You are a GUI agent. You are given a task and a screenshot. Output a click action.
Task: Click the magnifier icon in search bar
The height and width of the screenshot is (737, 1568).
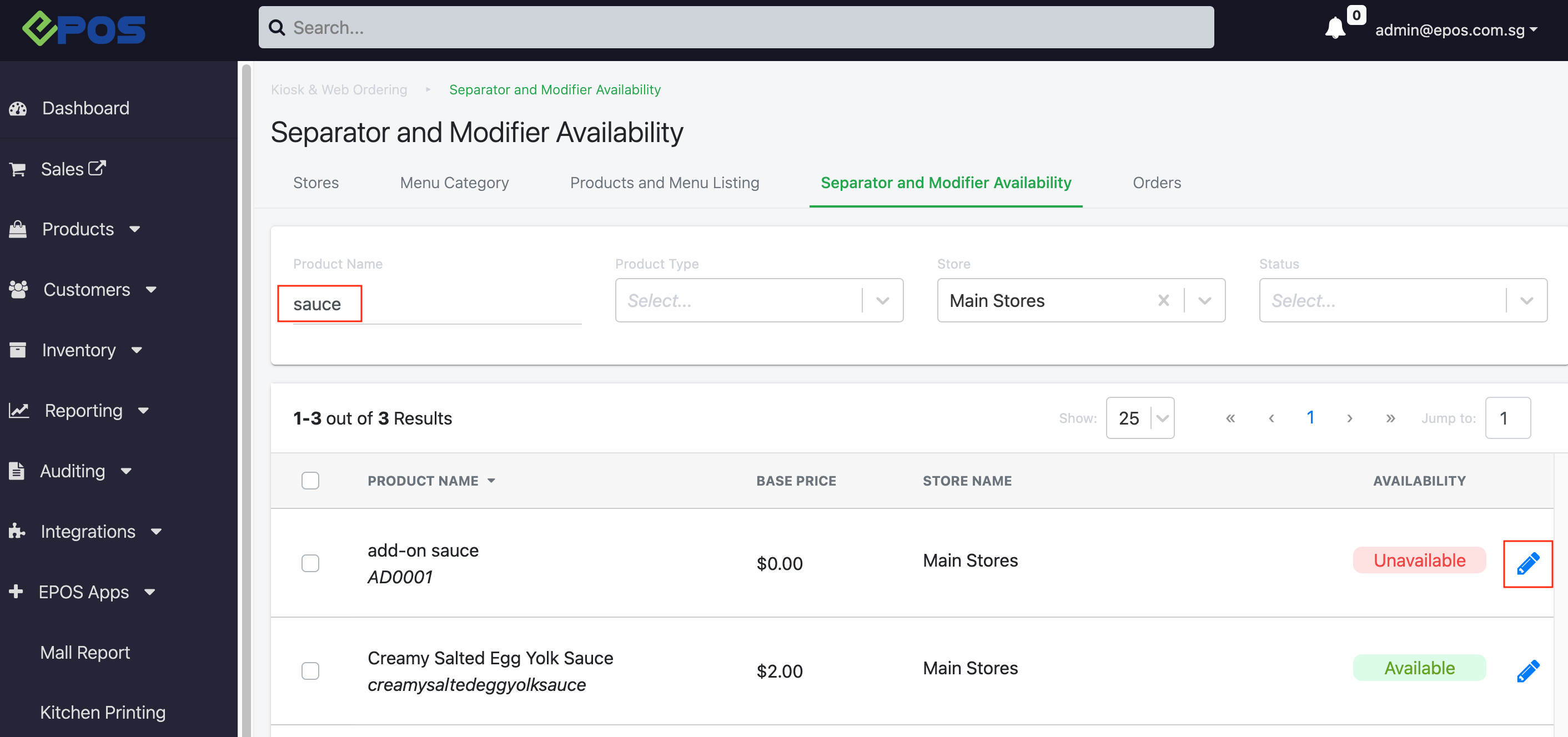tap(277, 28)
